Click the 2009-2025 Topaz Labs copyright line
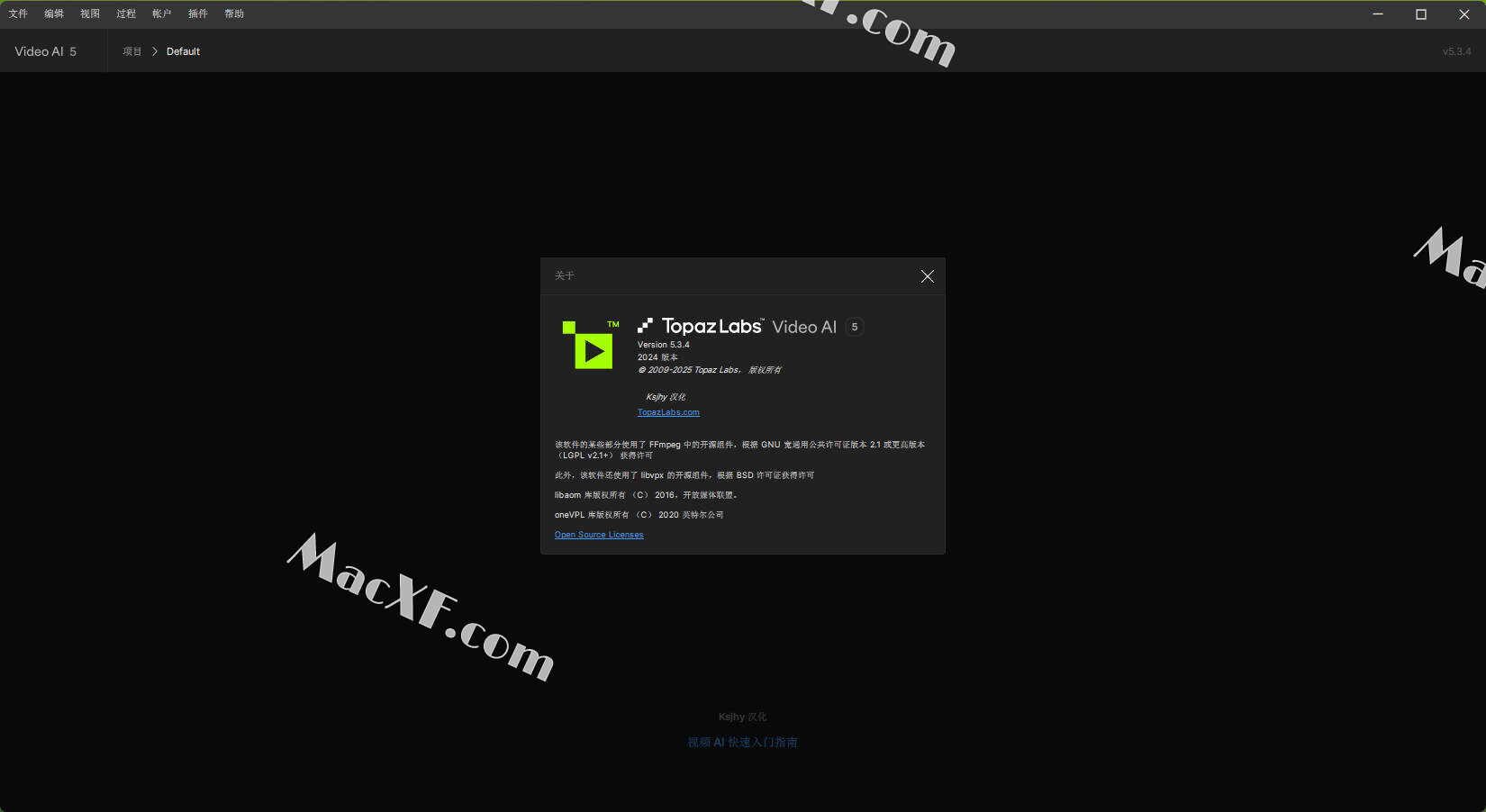Viewport: 1486px width, 812px height. [x=710, y=370]
